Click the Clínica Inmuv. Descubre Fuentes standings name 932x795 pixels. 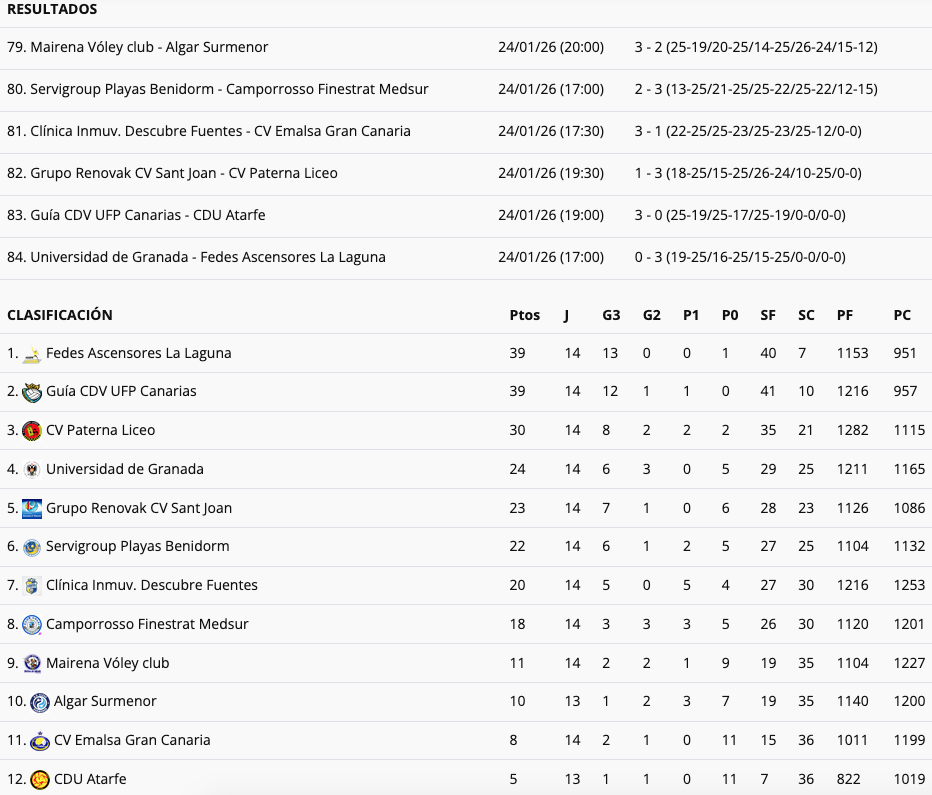(151, 585)
